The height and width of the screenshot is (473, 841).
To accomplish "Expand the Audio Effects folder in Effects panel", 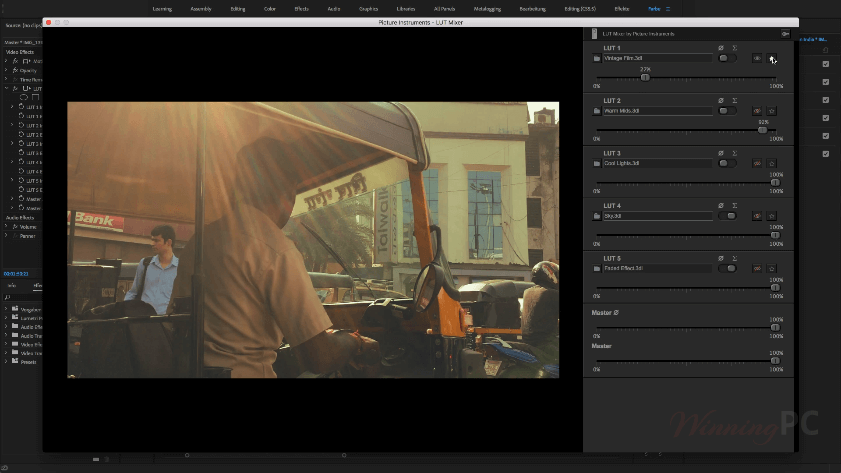I will click(6, 327).
